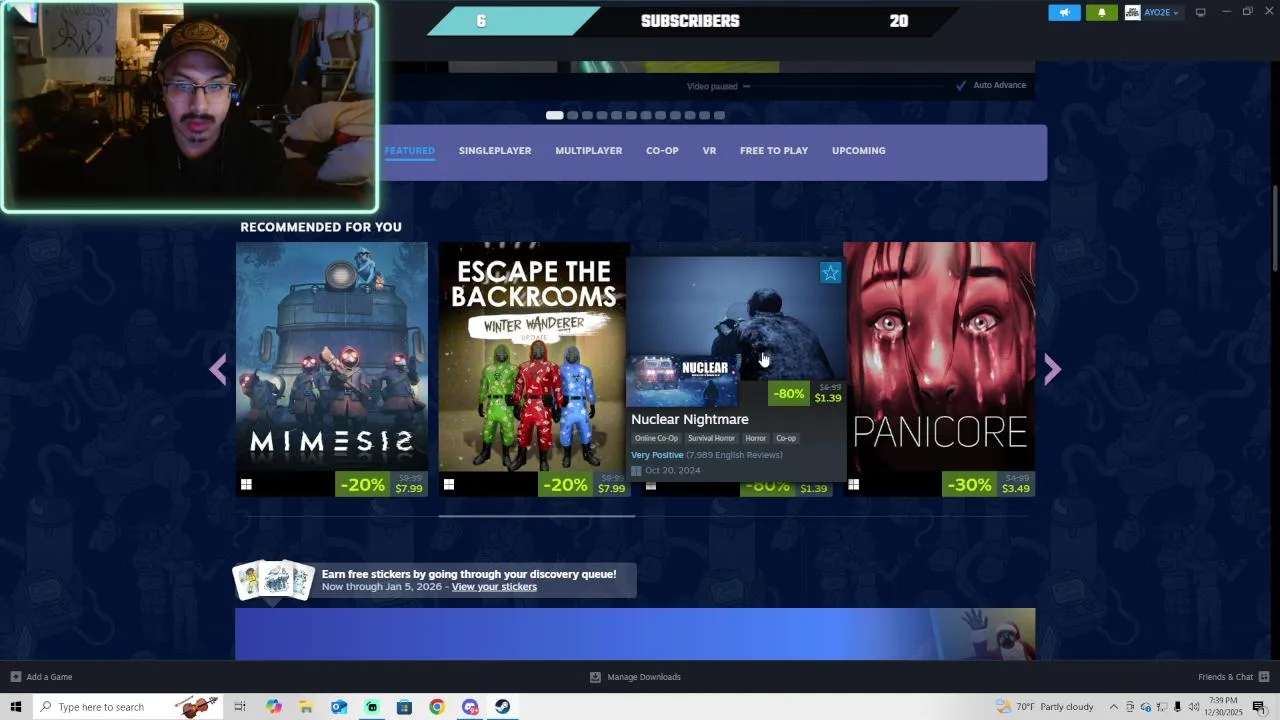This screenshot has height=720, width=1280.
Task: Open View your stickers link
Action: tap(494, 587)
